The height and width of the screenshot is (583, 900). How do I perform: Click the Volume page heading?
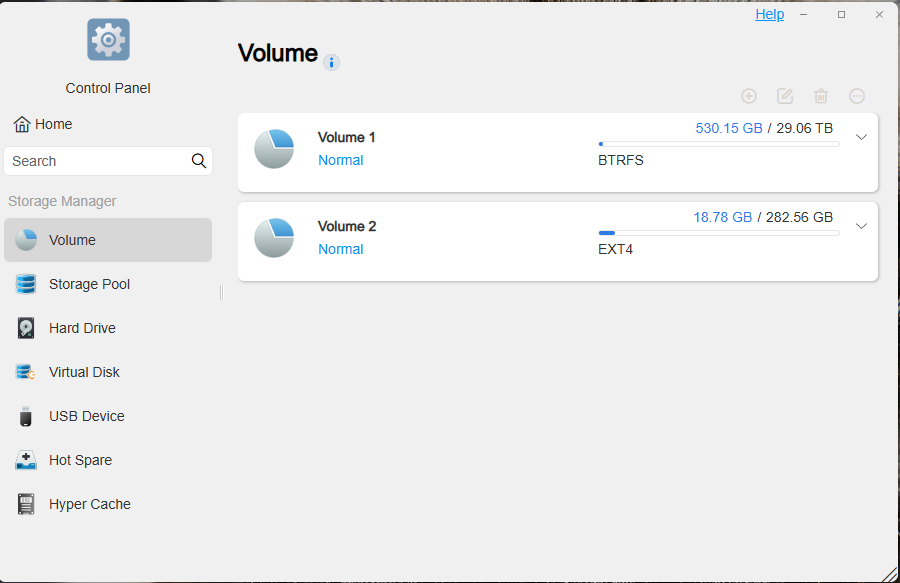278,53
